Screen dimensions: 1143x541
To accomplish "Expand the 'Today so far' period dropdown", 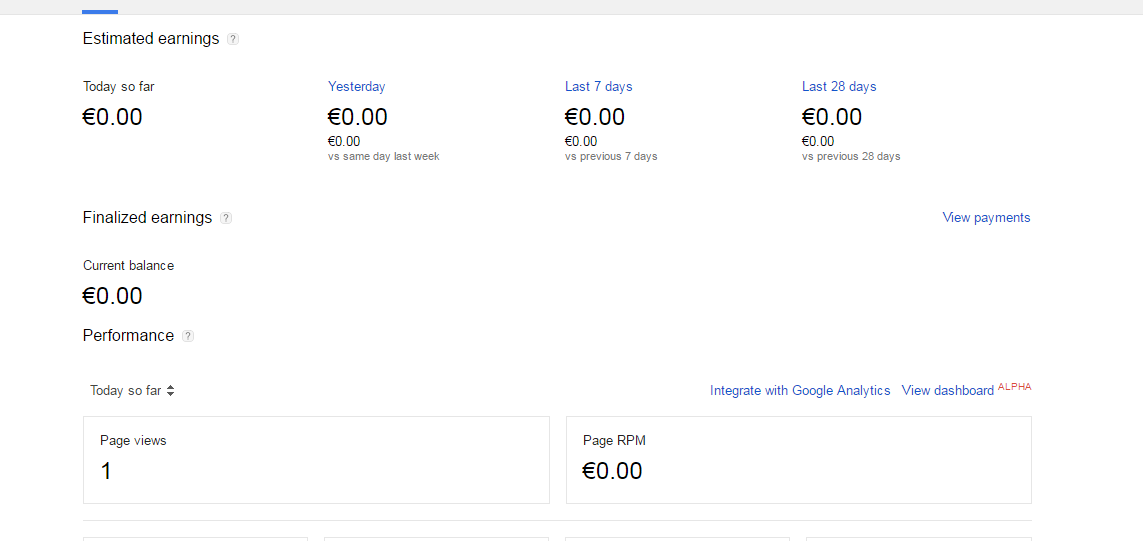I will point(132,391).
